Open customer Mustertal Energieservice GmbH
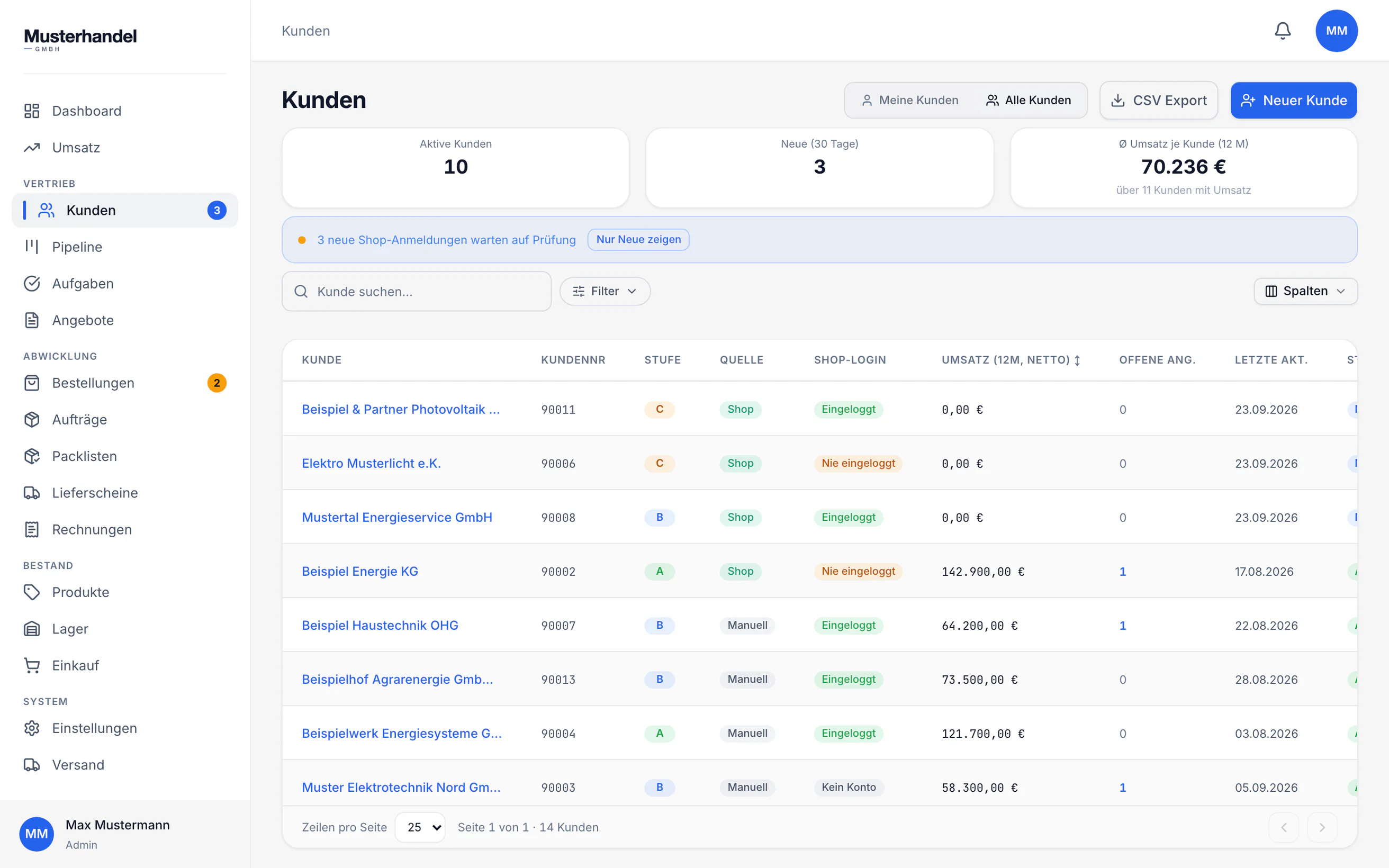1389x868 pixels. click(x=397, y=517)
